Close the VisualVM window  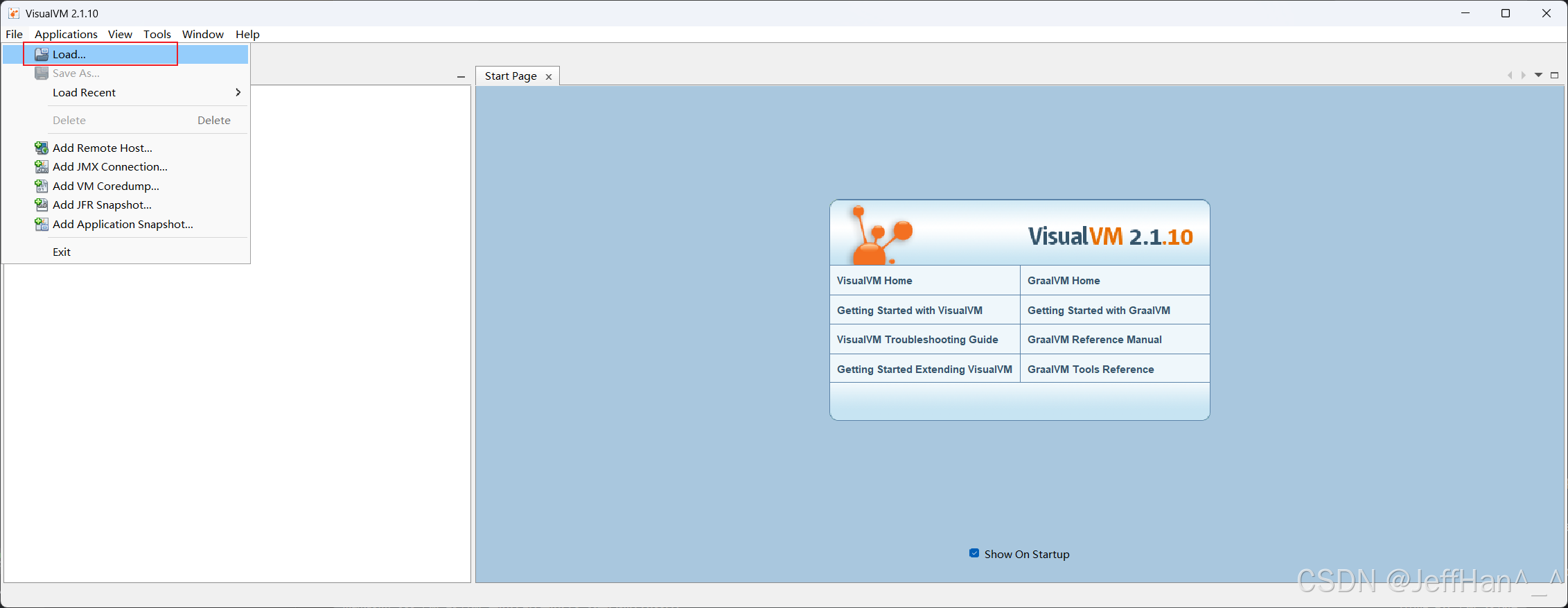coord(1547,13)
